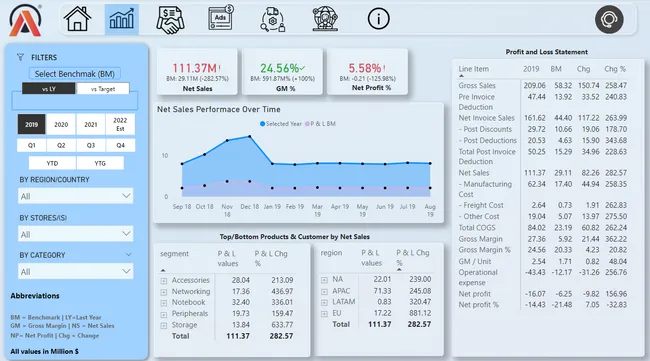Click the Total COGS line item
Image resolution: width=650 pixels, height=361 pixels.
click(477, 228)
